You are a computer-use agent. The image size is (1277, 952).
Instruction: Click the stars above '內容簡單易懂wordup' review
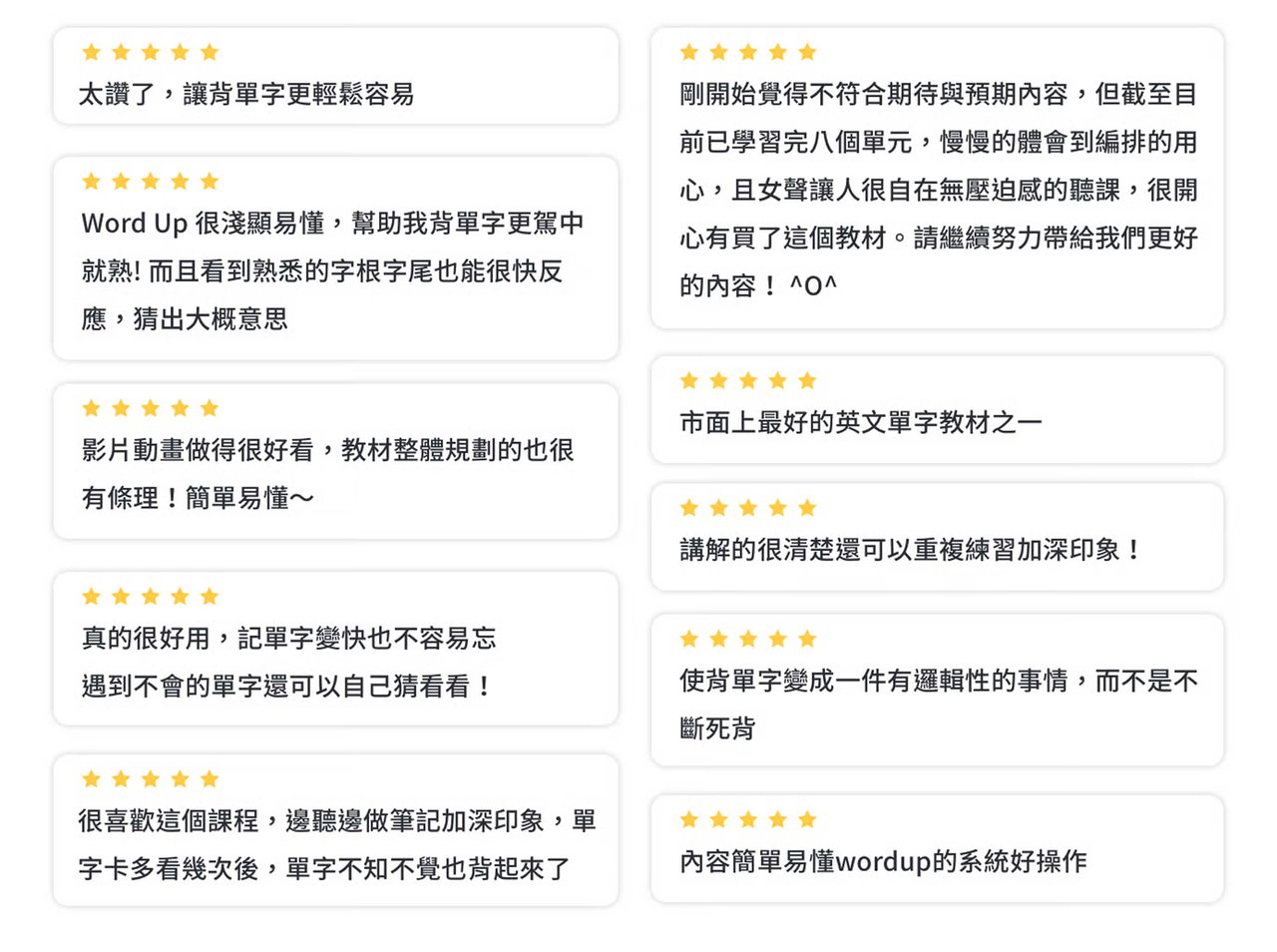[x=748, y=819]
